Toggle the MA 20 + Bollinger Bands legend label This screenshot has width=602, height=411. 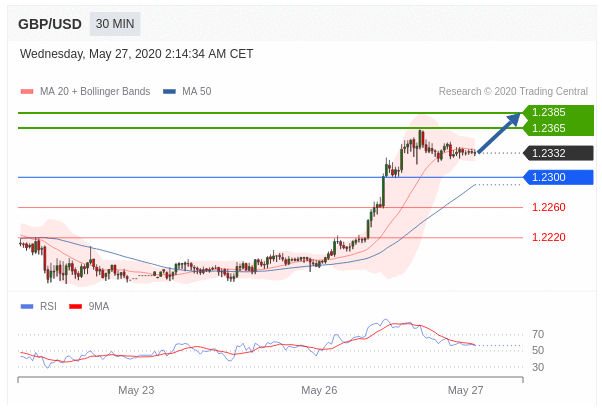click(x=95, y=92)
